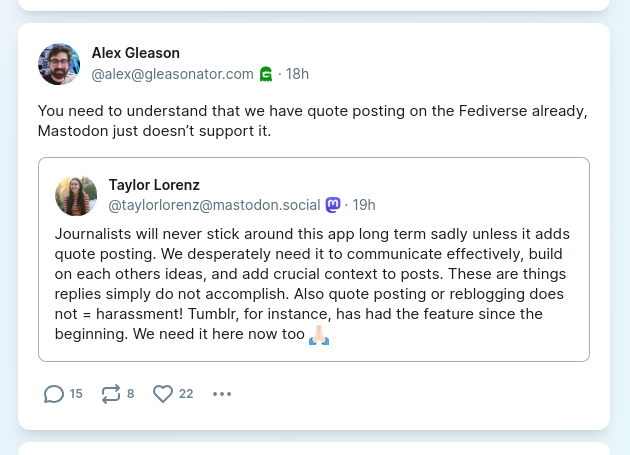Click the Alex Gleason display name
Viewport: 630px width, 455px height.
(x=136, y=53)
